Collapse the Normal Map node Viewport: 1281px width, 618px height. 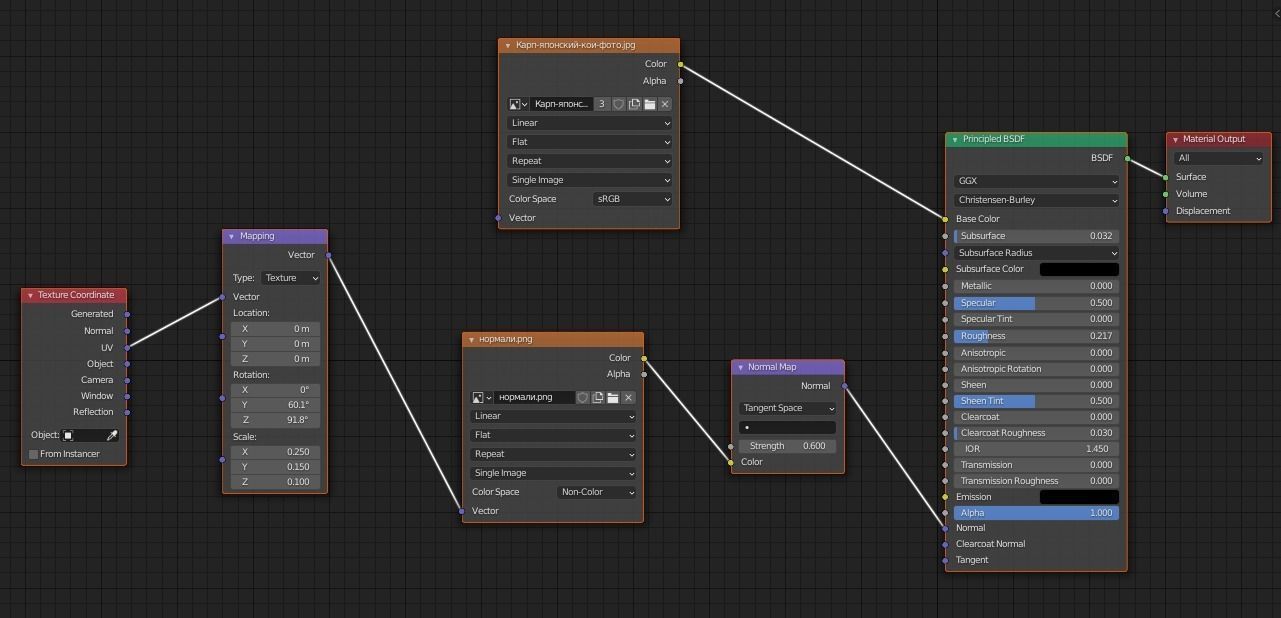tap(740, 367)
